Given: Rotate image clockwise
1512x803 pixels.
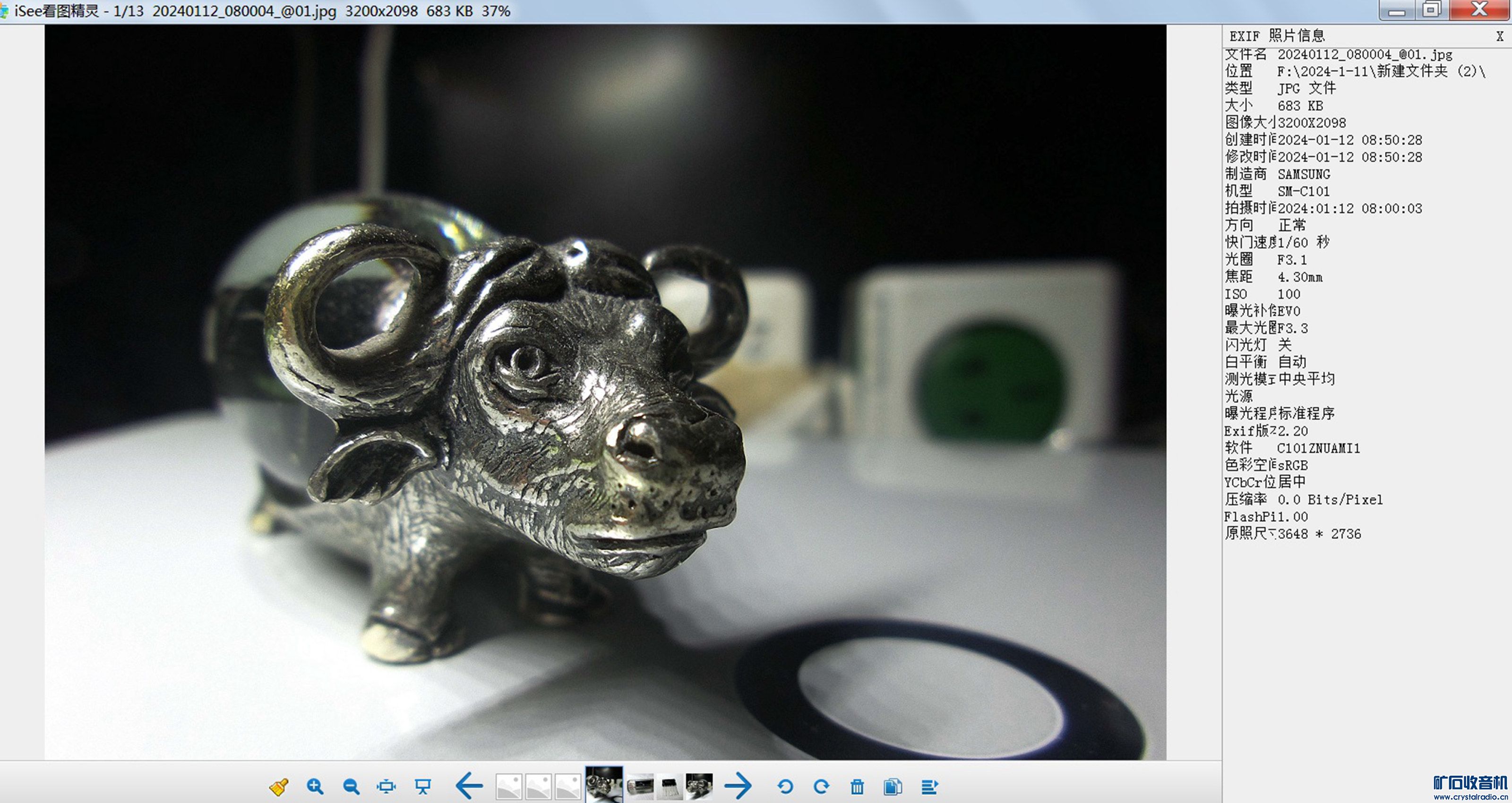Looking at the screenshot, I should point(821,786).
